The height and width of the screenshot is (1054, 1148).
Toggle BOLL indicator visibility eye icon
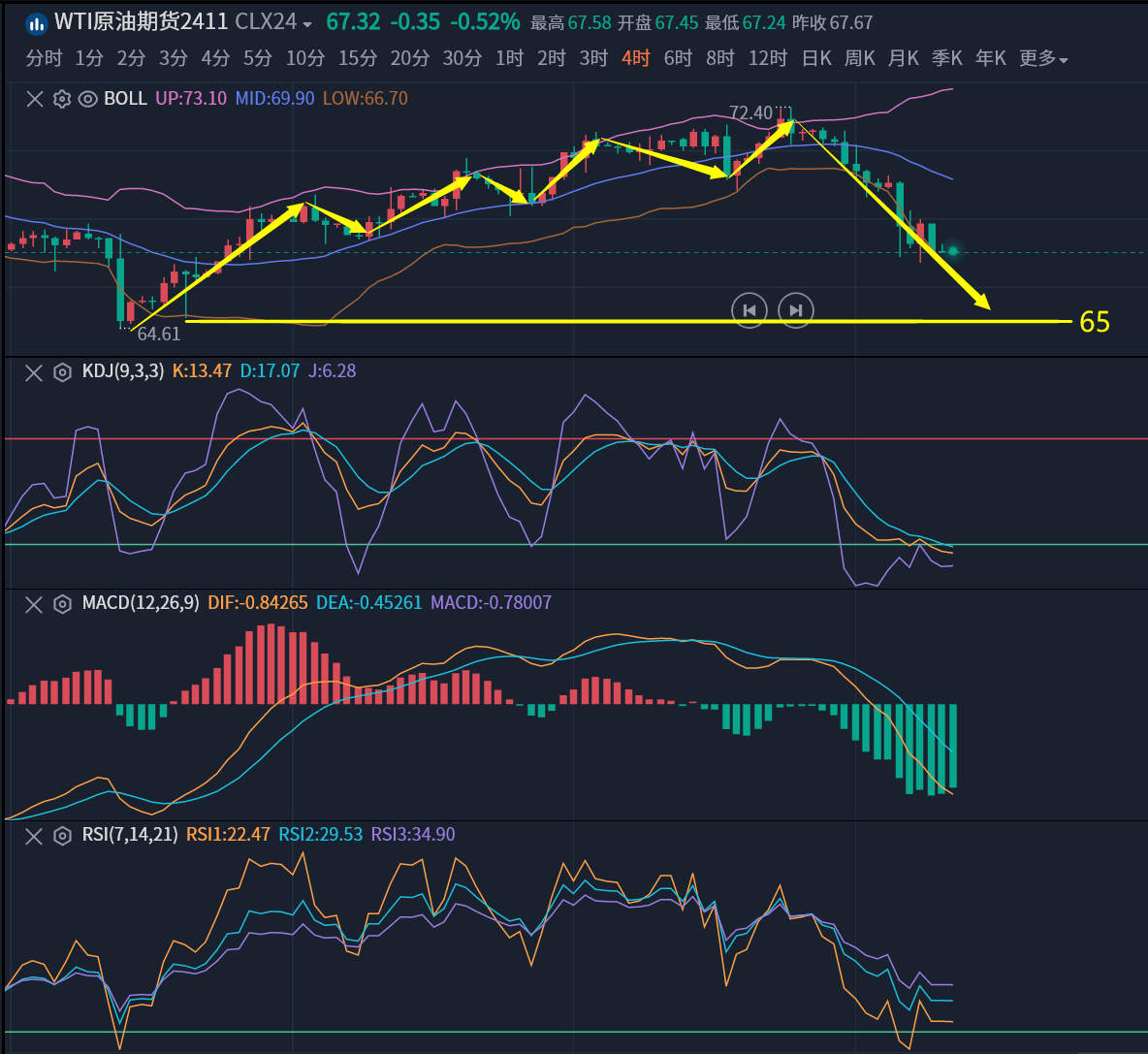pos(87,99)
